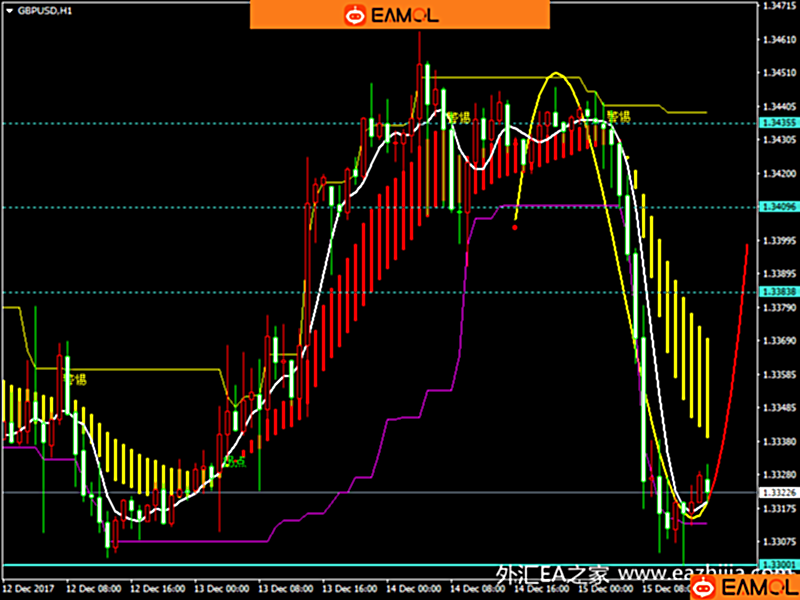Select the 1.33838 price level tag
The width and height of the screenshot is (800, 600).
tap(778, 292)
